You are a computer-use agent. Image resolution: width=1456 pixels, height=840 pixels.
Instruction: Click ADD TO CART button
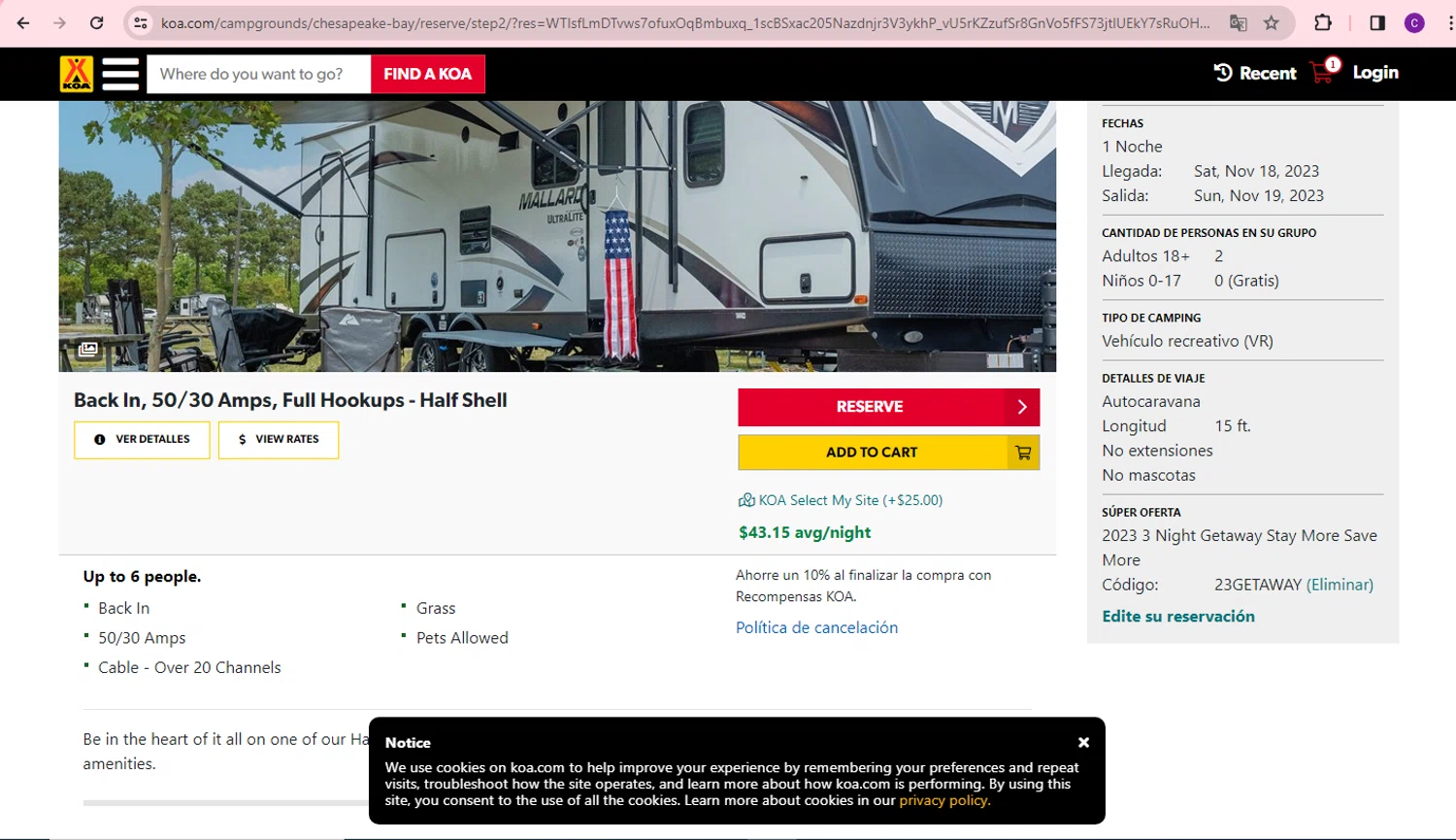[888, 453]
